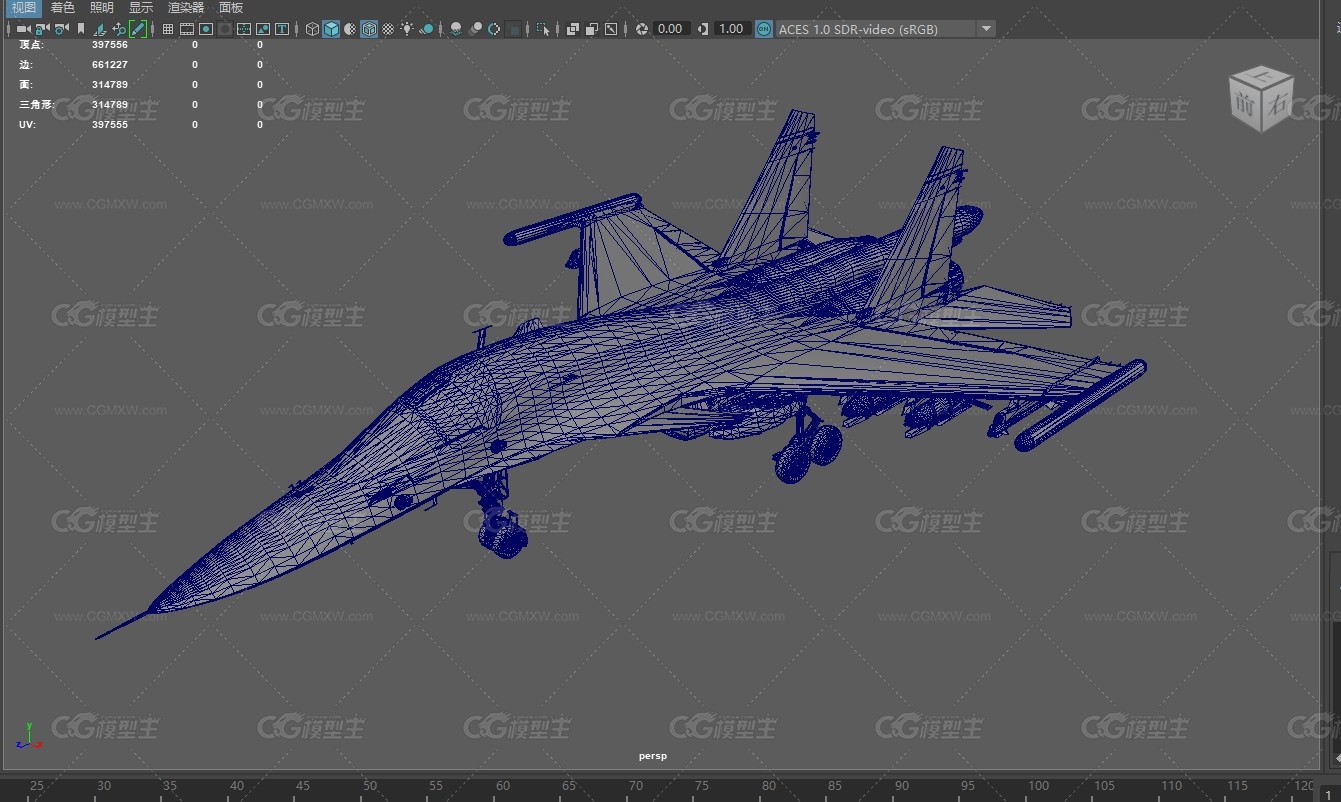This screenshot has height=802, width=1341.
Task: Toggle the Safe Title icon
Action: [283, 29]
